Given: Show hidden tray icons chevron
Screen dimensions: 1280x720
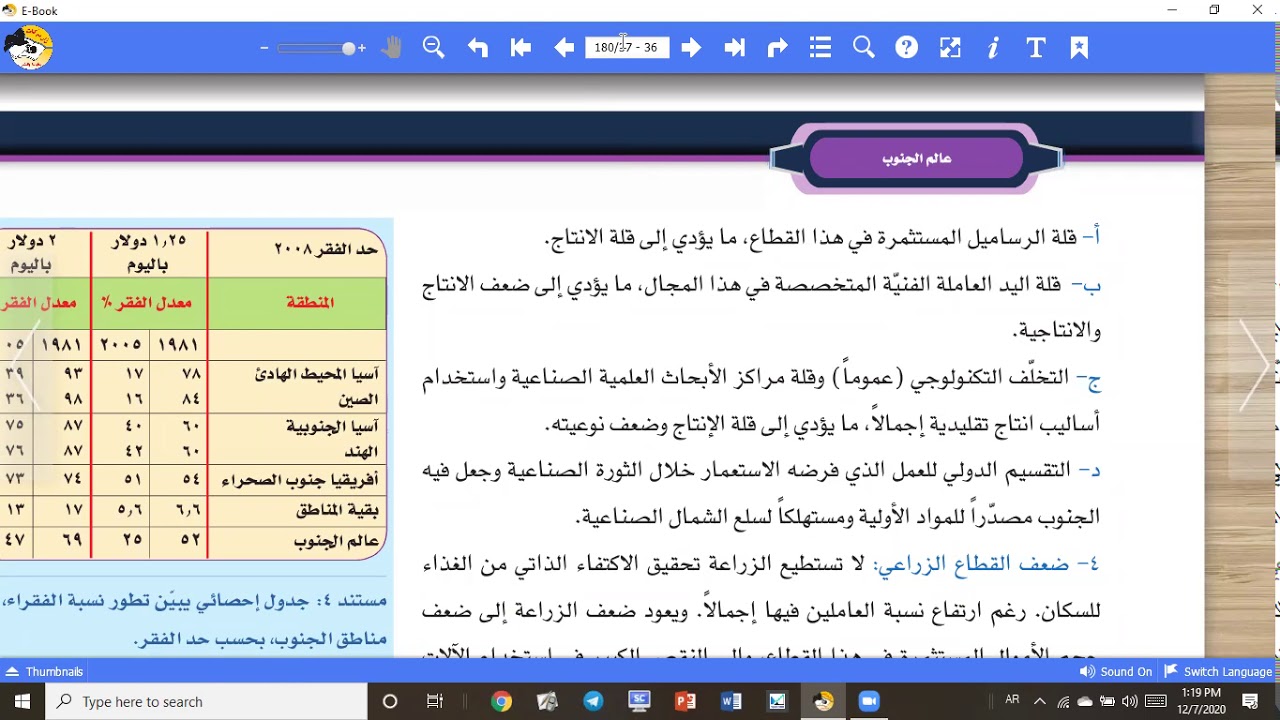Looking at the screenshot, I should (1039, 701).
